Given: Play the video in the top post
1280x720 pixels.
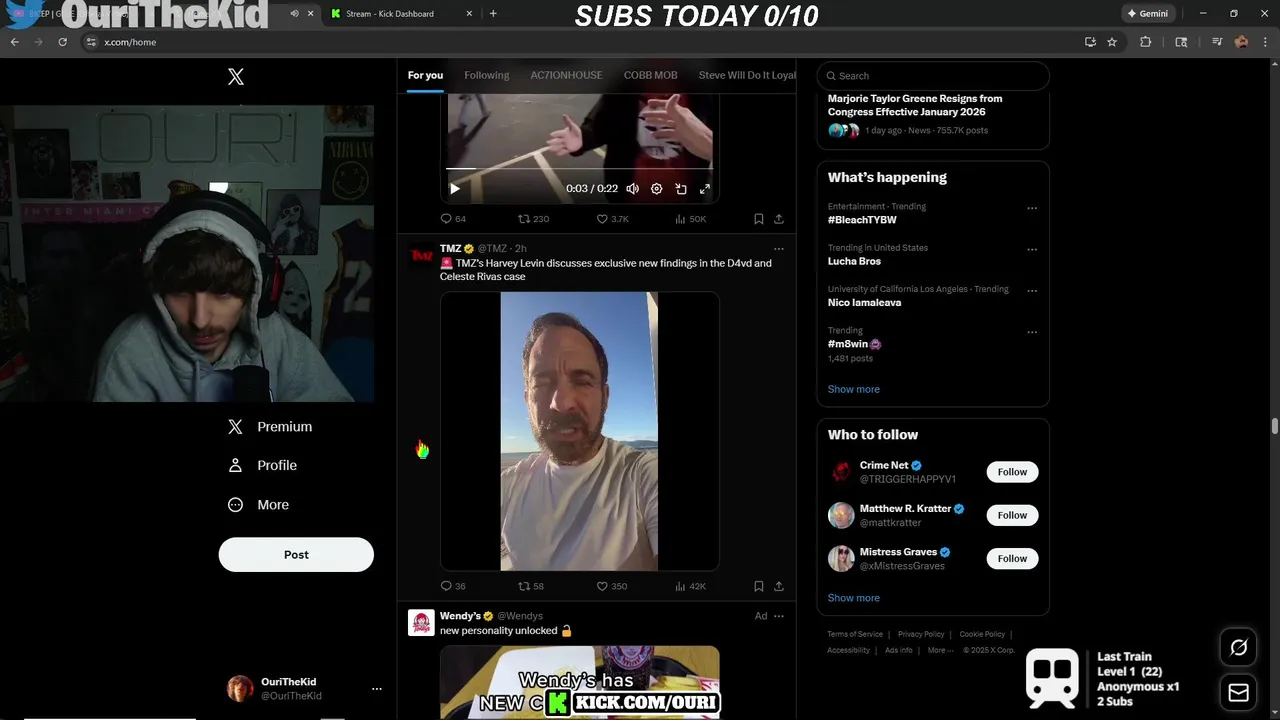Looking at the screenshot, I should point(455,188).
